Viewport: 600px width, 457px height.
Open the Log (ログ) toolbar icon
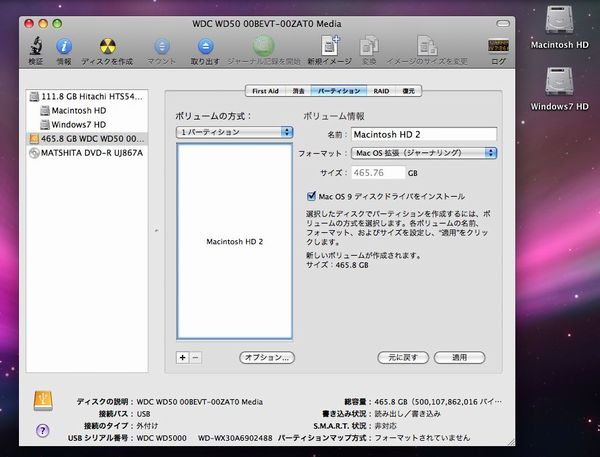(x=498, y=46)
